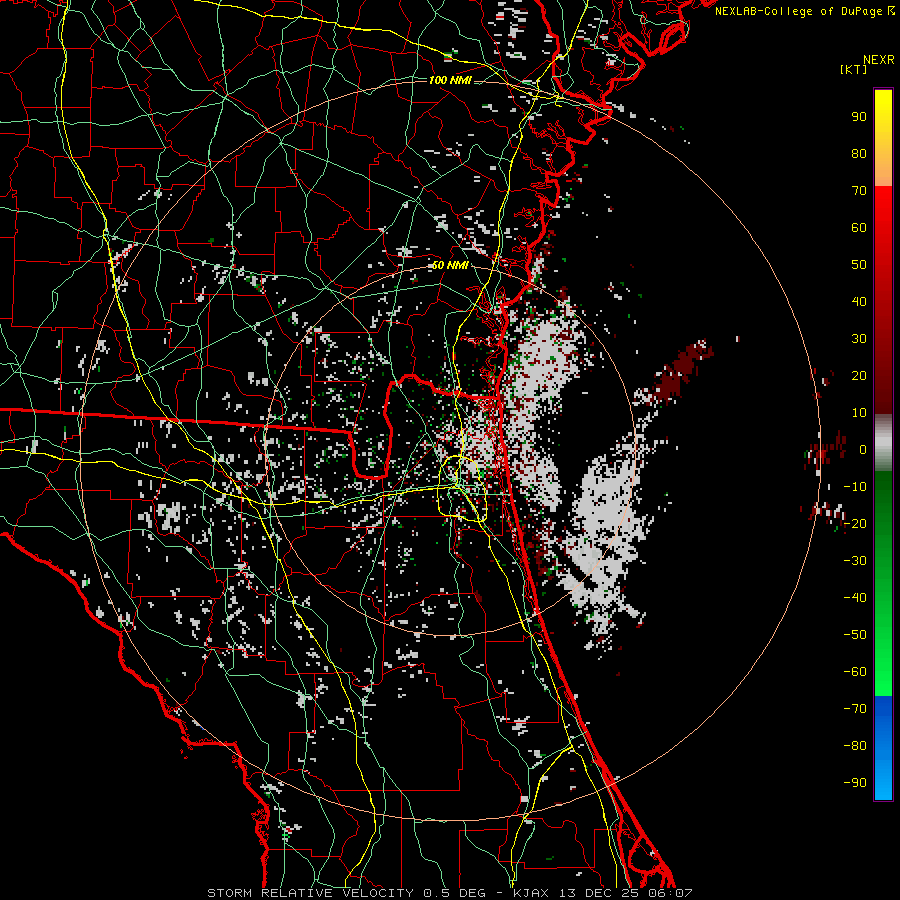Click the -20 value on velocity scale
Image resolution: width=900 pixels, height=900 pixels.
click(855, 524)
